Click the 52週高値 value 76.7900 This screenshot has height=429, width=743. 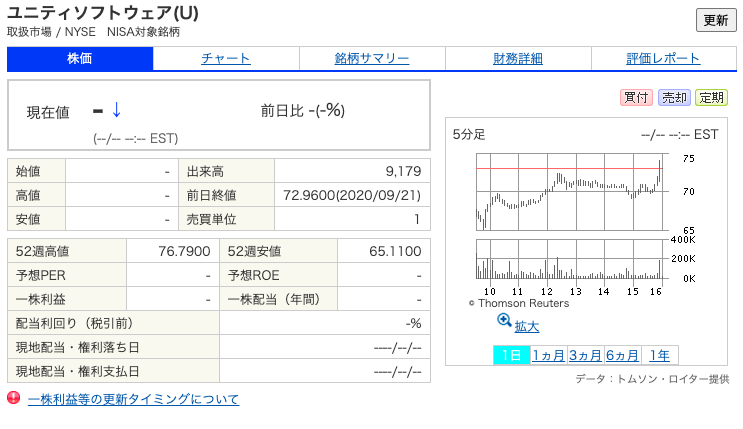pyautogui.click(x=184, y=251)
